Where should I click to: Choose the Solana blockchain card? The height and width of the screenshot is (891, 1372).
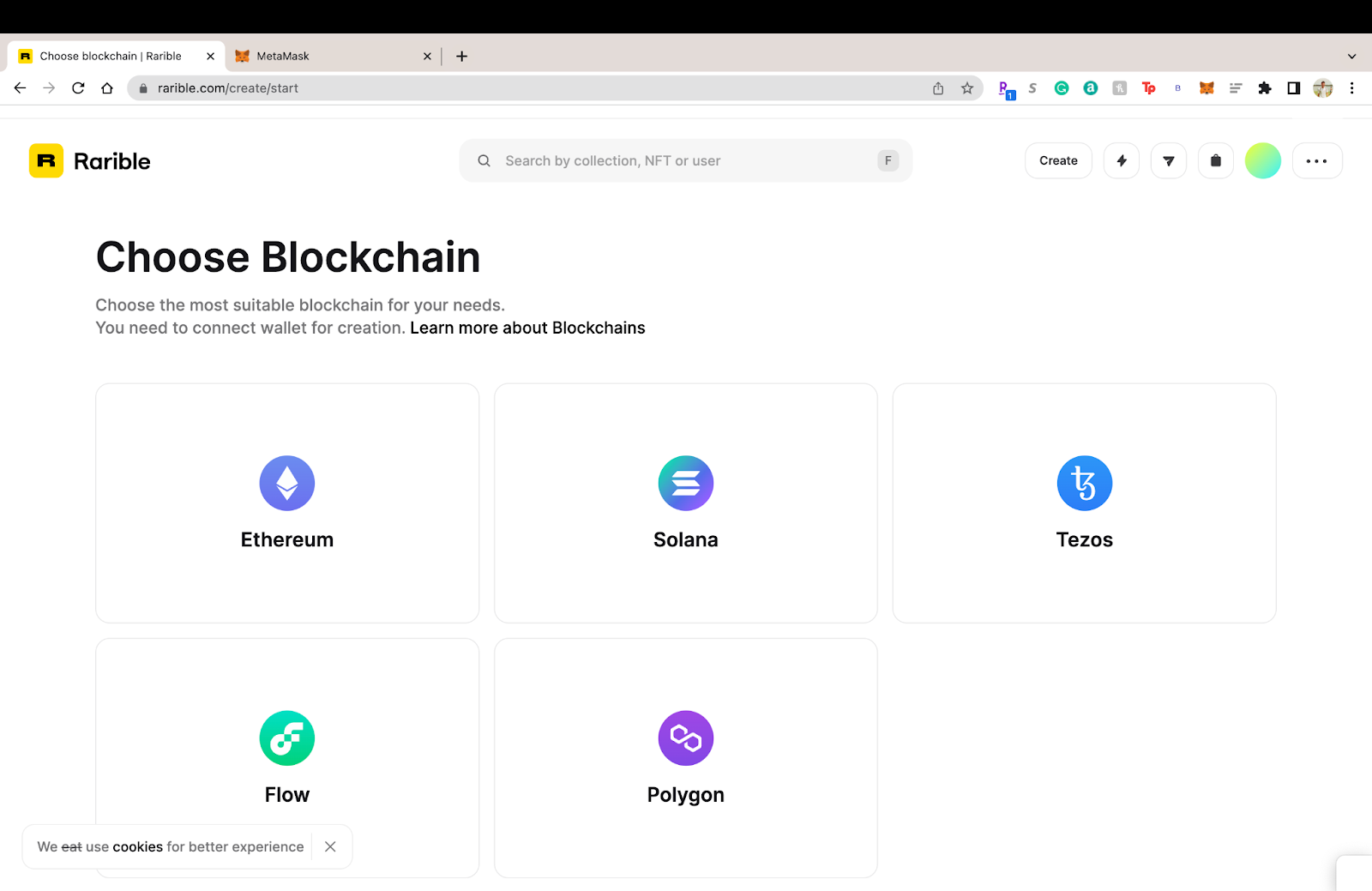[686, 503]
